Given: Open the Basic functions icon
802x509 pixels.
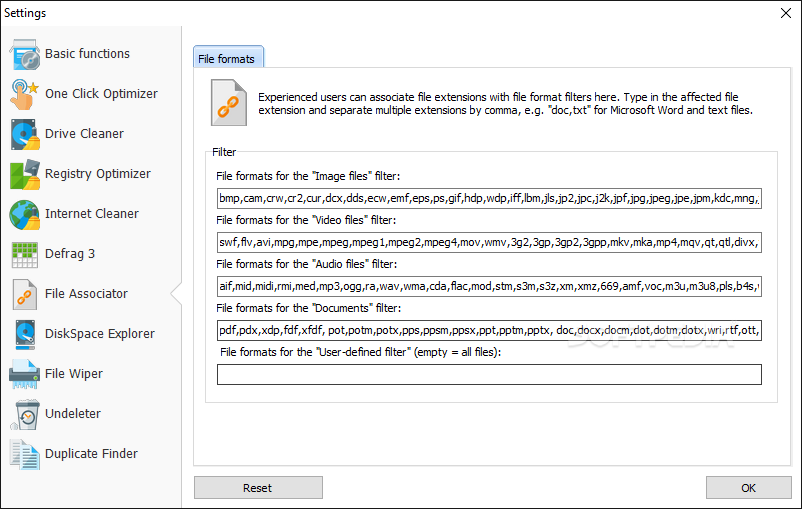Looking at the screenshot, I should pyautogui.click(x=25, y=54).
